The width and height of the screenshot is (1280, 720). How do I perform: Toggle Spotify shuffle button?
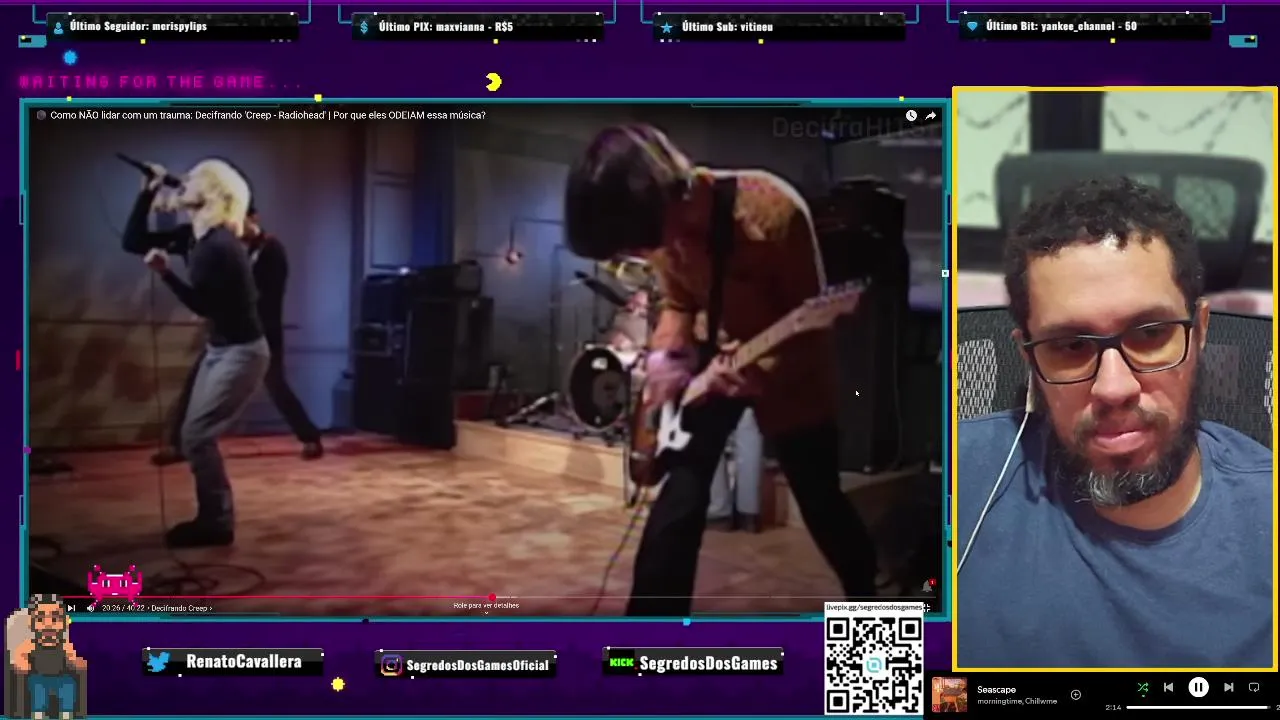click(1143, 688)
